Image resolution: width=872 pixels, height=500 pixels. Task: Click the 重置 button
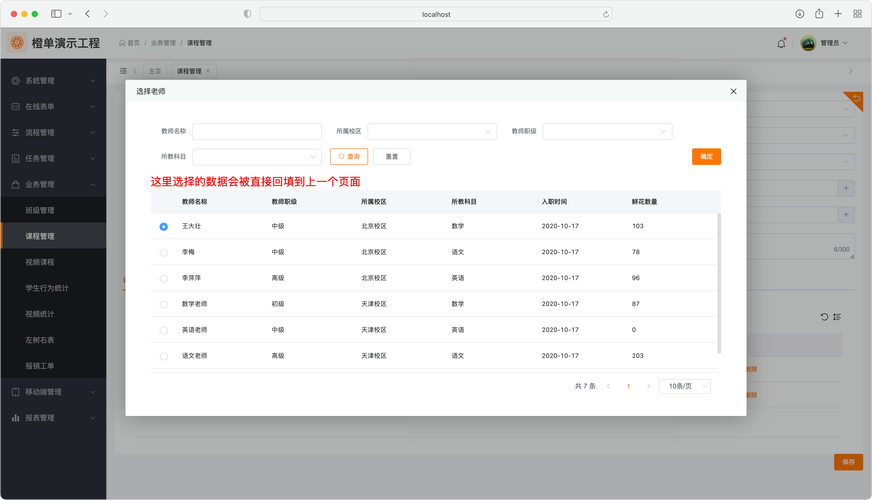pos(392,157)
